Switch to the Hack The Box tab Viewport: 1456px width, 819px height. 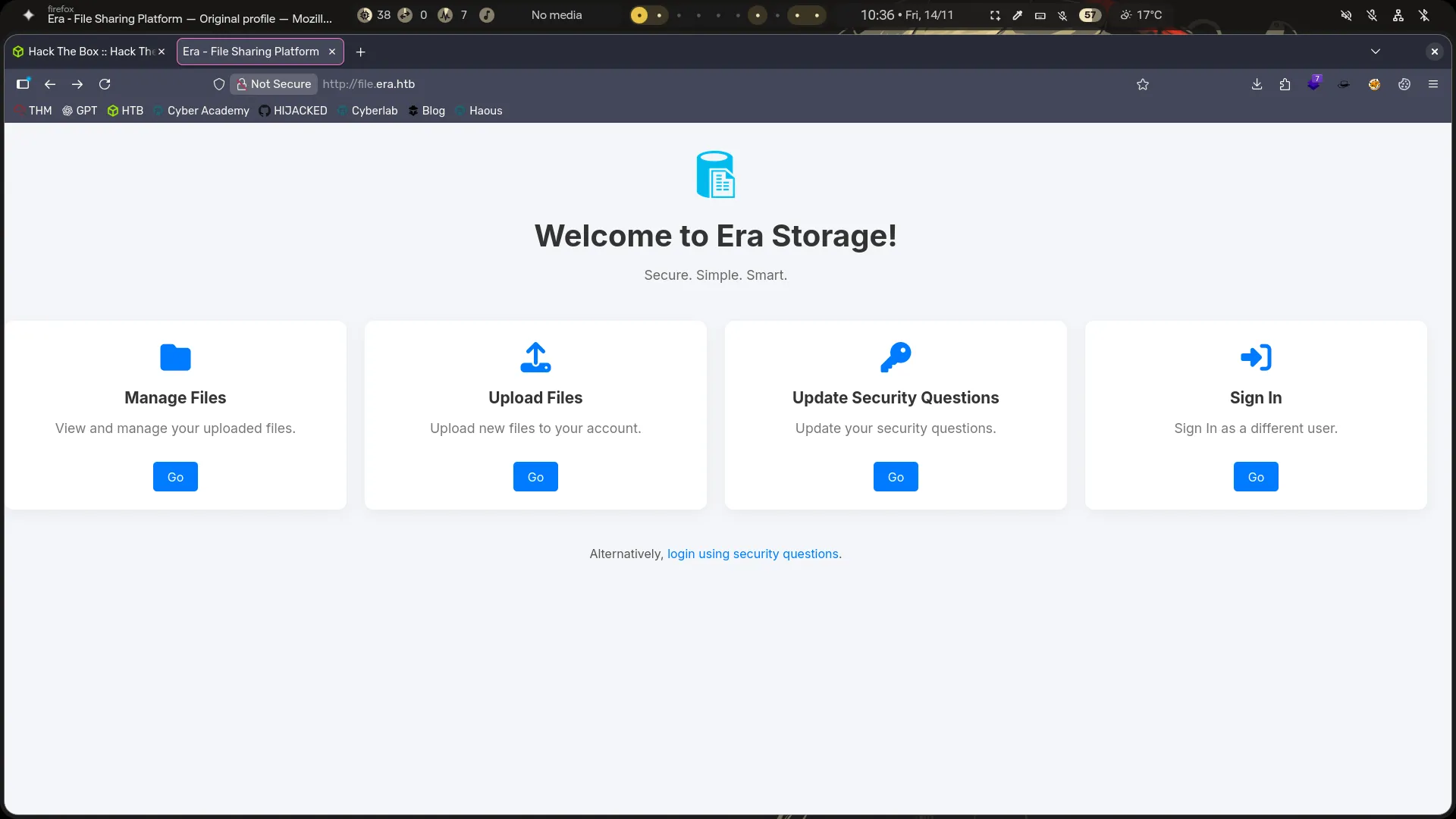coord(83,52)
